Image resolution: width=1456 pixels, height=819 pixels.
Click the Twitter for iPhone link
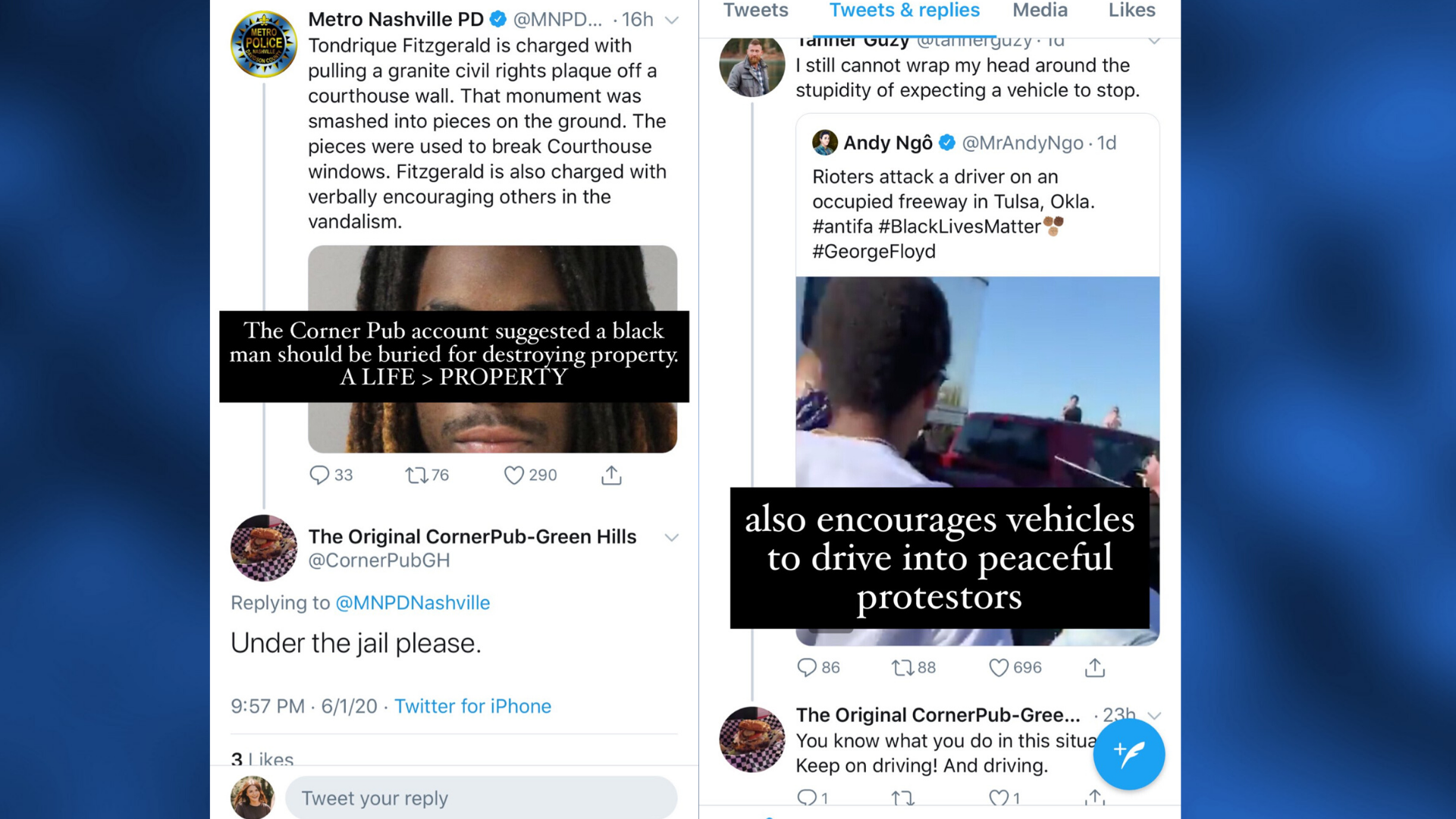tap(472, 706)
